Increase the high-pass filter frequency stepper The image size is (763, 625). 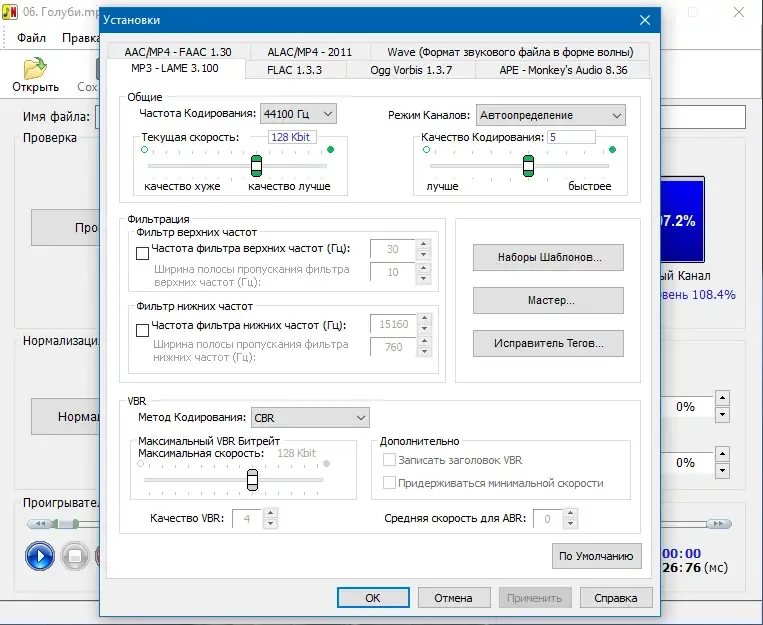tap(423, 244)
